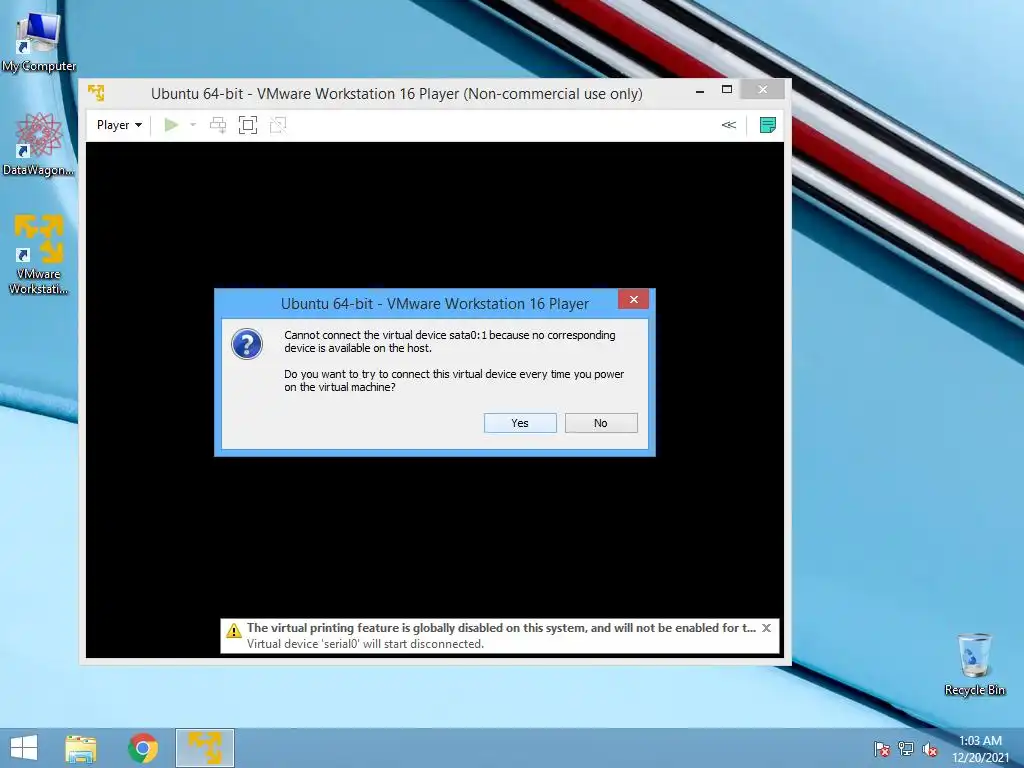The height and width of the screenshot is (768, 1024).
Task: Open the green notes message log icon
Action: 768,125
